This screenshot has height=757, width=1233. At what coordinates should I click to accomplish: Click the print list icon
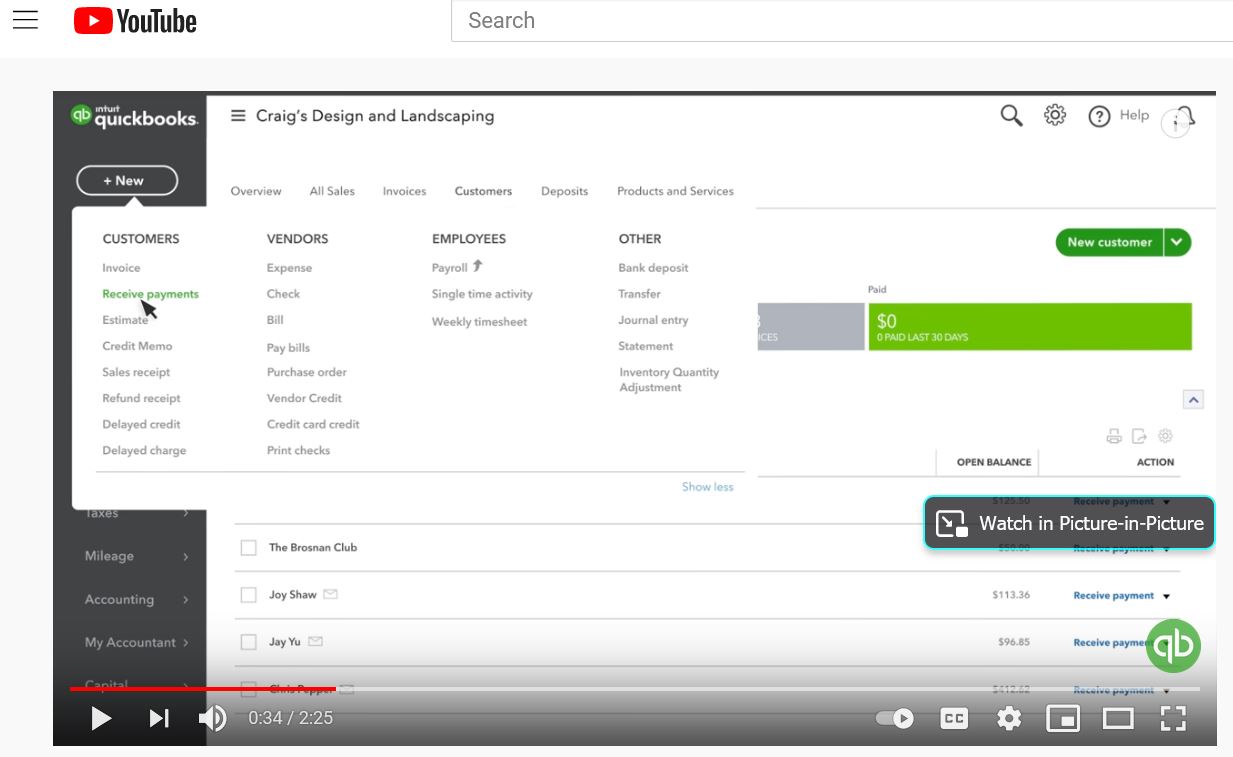click(1114, 436)
